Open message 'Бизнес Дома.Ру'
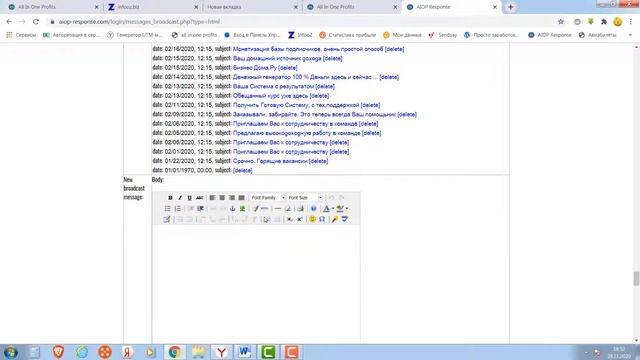Image resolution: width=640 pixels, height=360 pixels. (x=255, y=68)
